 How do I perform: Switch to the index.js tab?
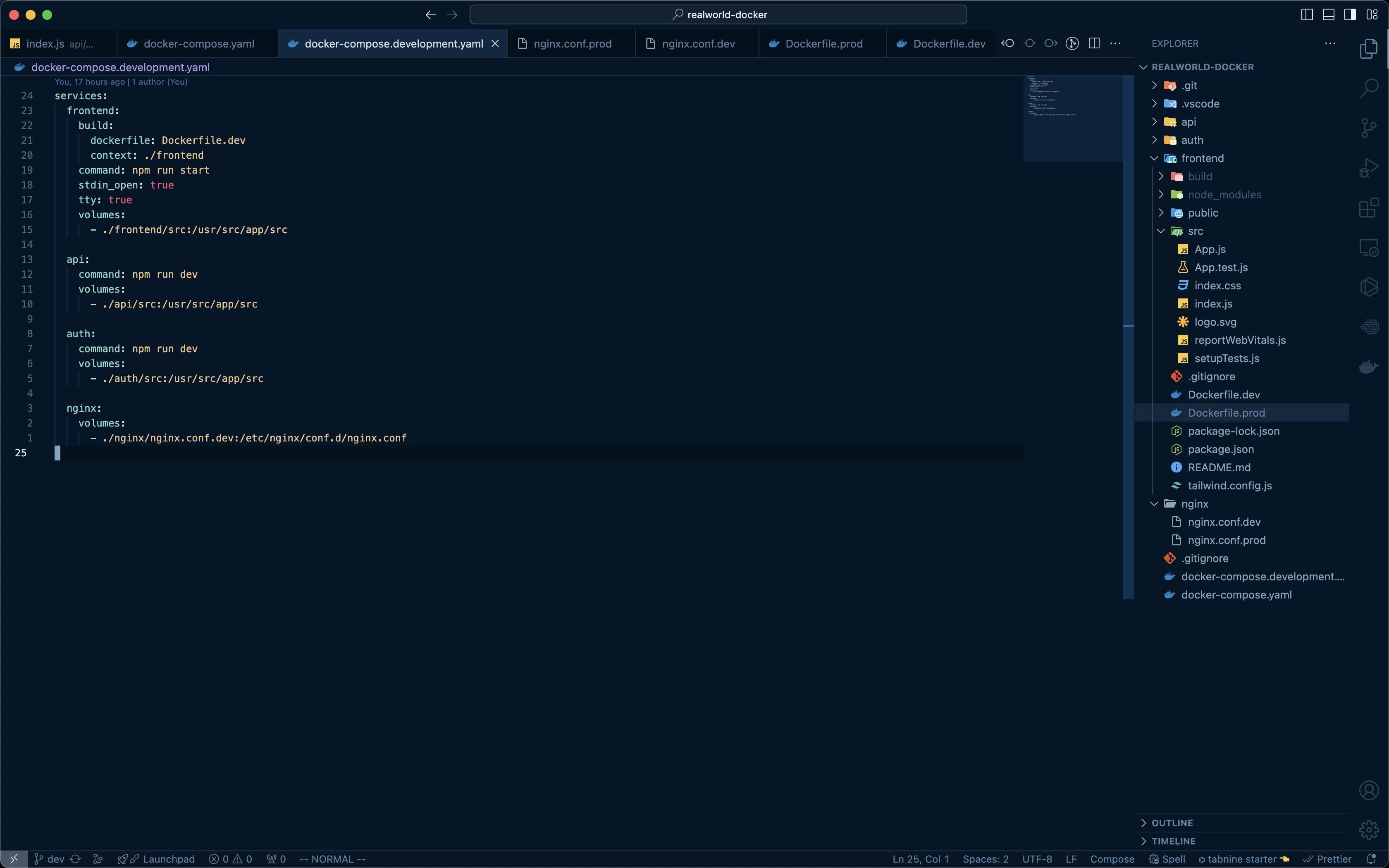[x=58, y=44]
